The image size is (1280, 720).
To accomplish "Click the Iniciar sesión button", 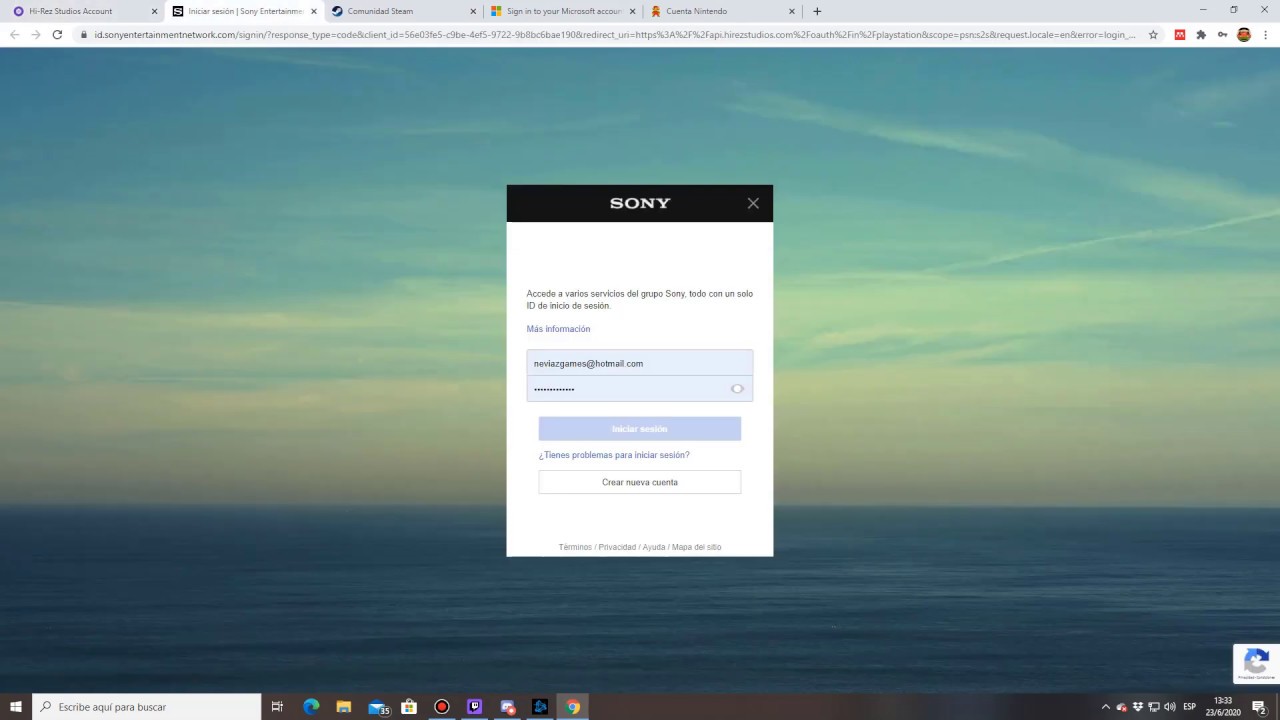I will tap(639, 429).
